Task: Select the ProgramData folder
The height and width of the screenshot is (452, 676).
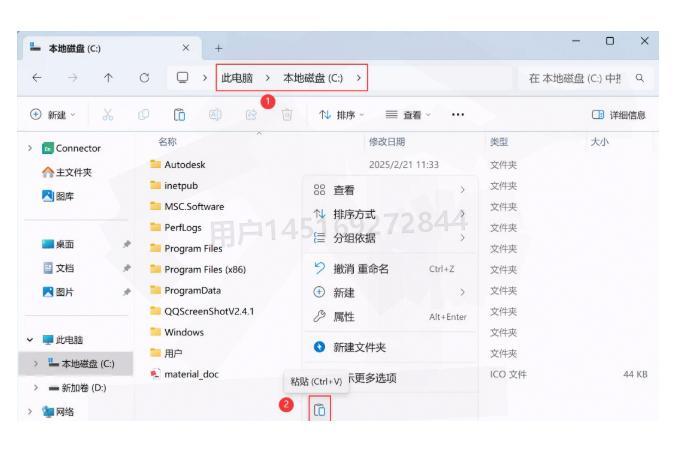Action: coord(185,290)
